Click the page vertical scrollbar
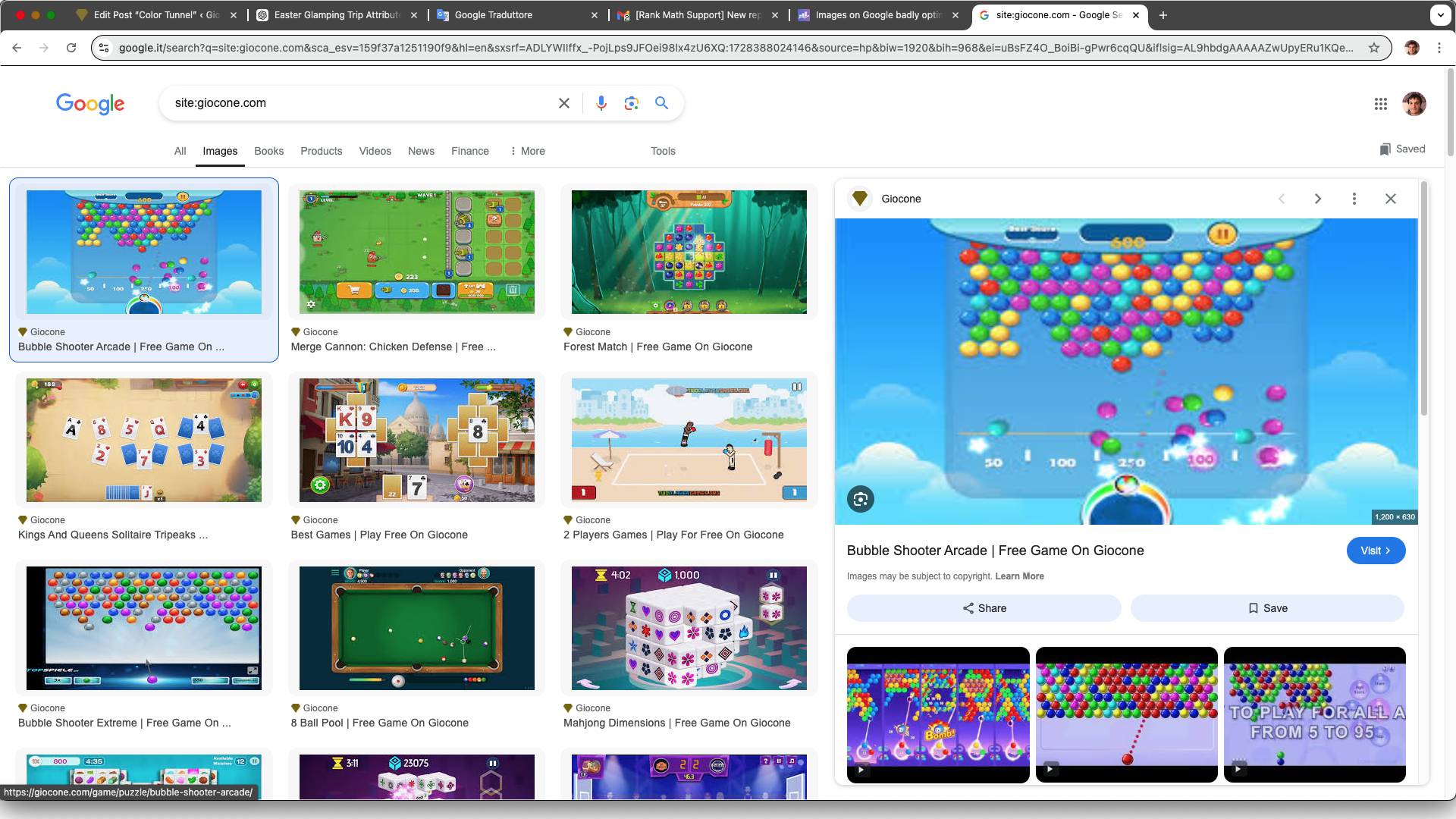The width and height of the screenshot is (1456, 819). point(1450,114)
